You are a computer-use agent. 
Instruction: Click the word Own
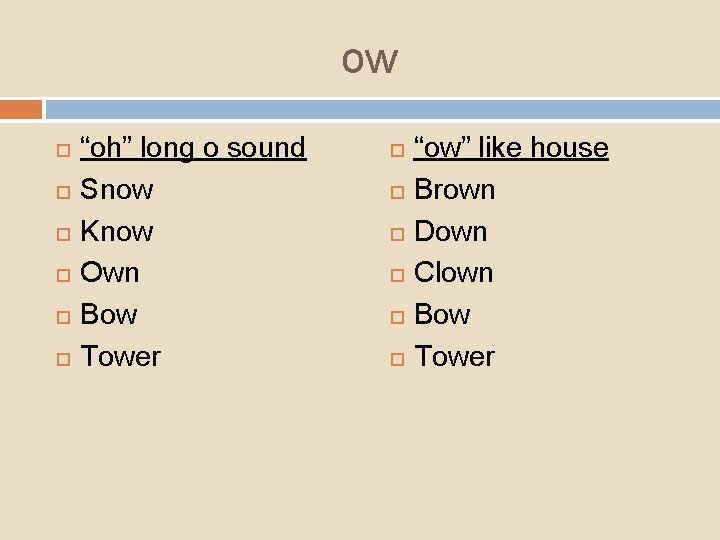(x=110, y=272)
